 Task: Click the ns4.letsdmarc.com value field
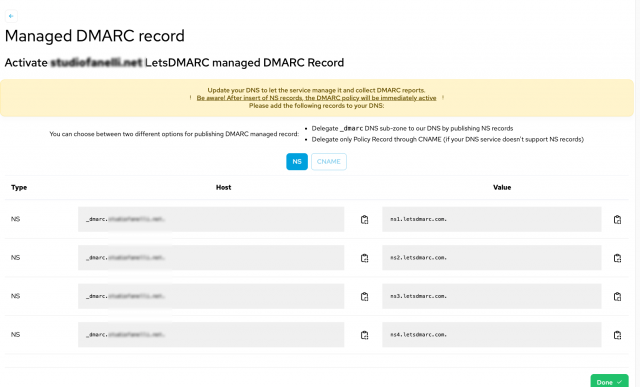(x=491, y=334)
